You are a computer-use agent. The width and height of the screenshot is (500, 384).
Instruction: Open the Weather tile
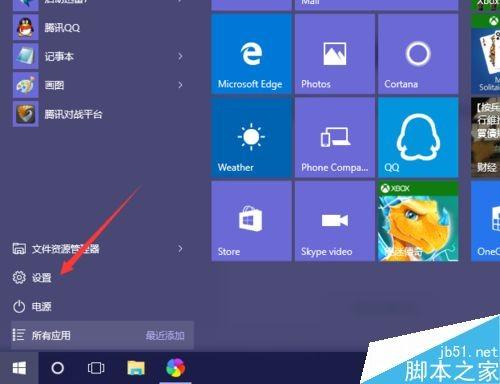coord(251,137)
